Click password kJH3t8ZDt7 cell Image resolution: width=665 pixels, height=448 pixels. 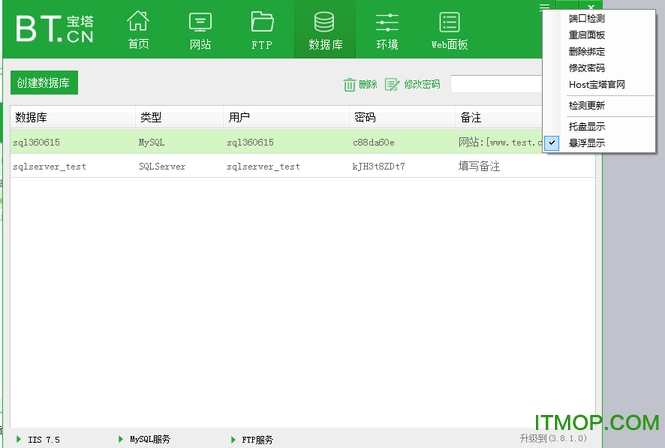coord(379,166)
